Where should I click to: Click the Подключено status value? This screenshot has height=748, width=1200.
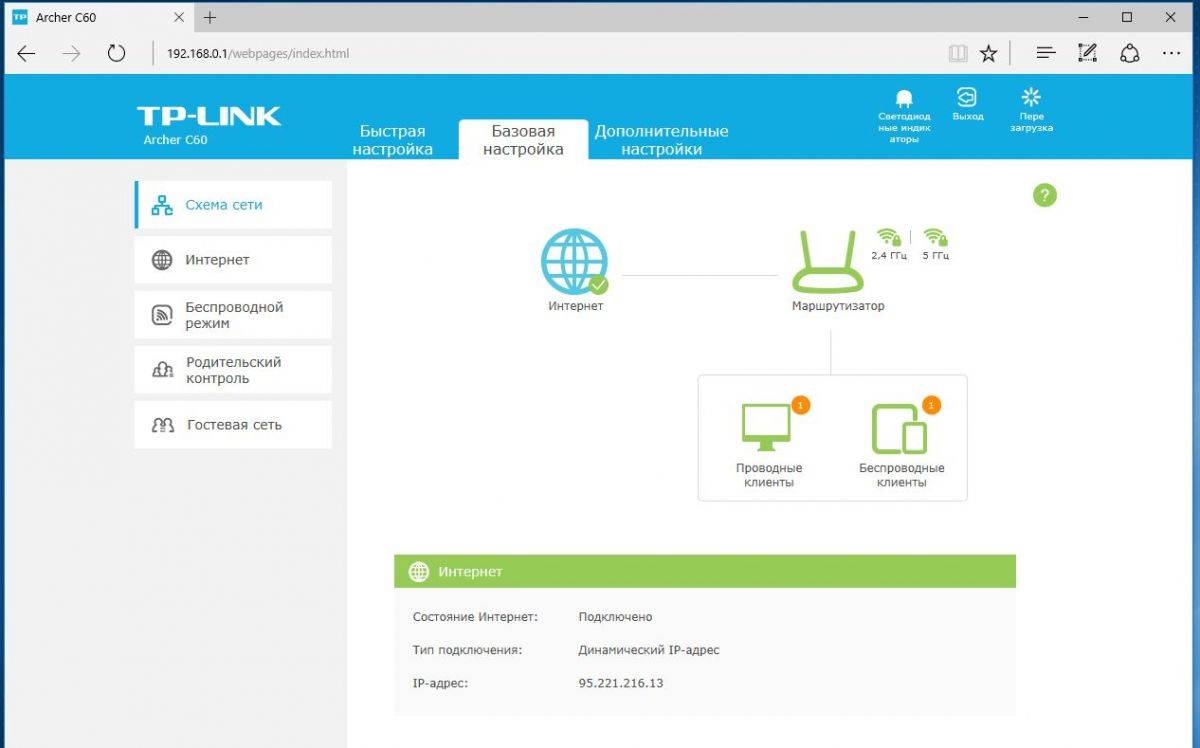[x=615, y=617]
